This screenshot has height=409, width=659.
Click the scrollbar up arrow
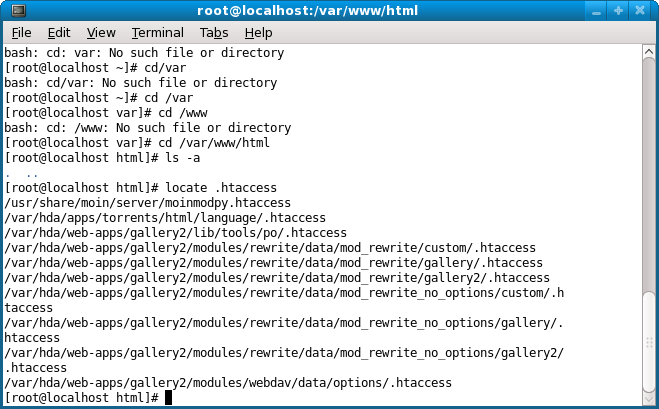[x=648, y=52]
